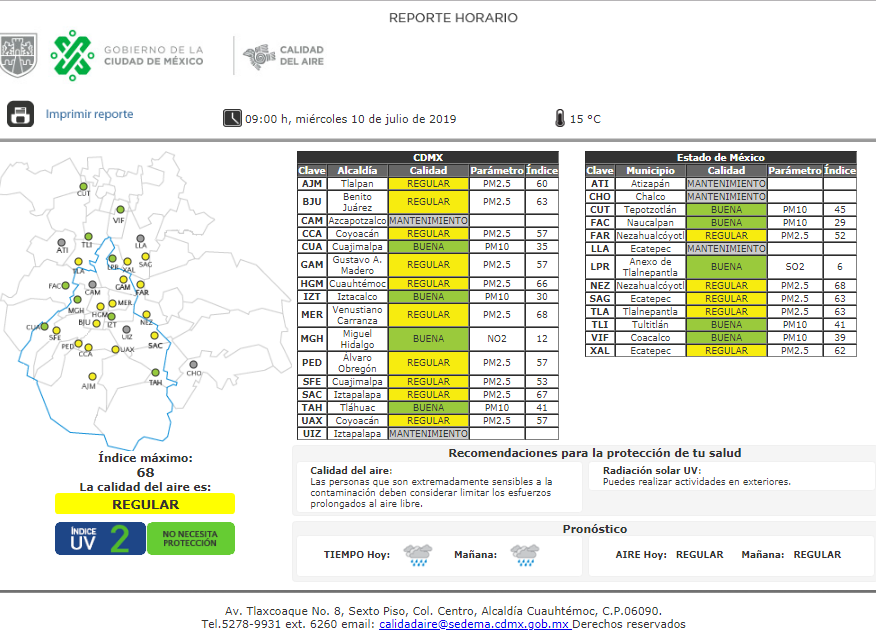Select the Benito Juárez alcaldía cell

click(x=358, y=202)
